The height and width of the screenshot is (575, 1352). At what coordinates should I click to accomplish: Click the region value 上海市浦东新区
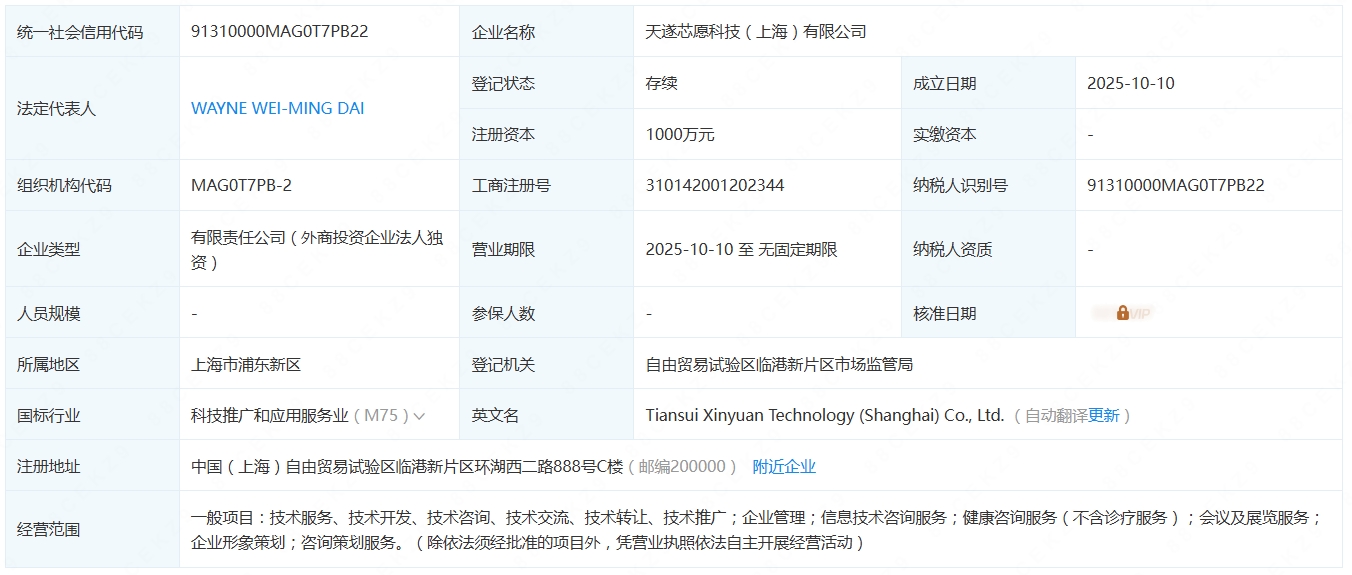(246, 364)
